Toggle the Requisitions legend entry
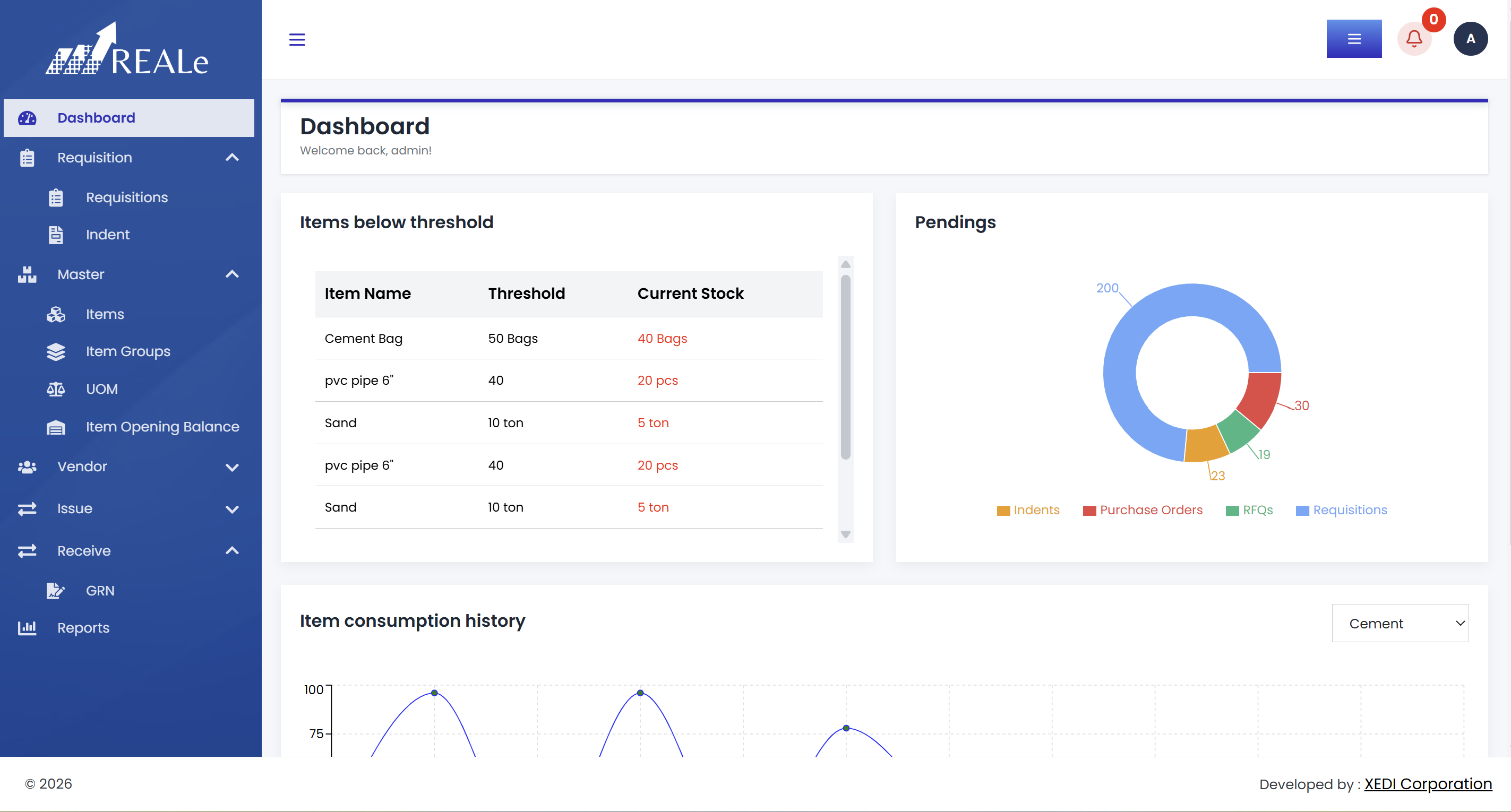 click(1341, 510)
